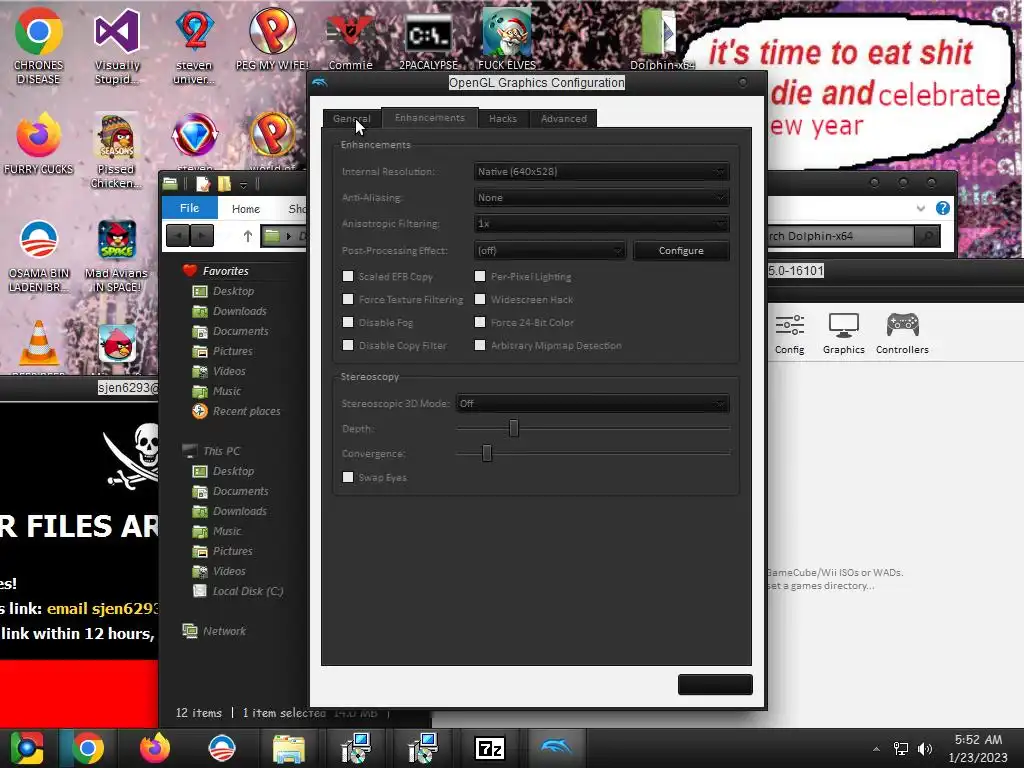Screen dimensions: 1024x768
Task: Click the volume speaker tray icon
Action: tap(925, 749)
